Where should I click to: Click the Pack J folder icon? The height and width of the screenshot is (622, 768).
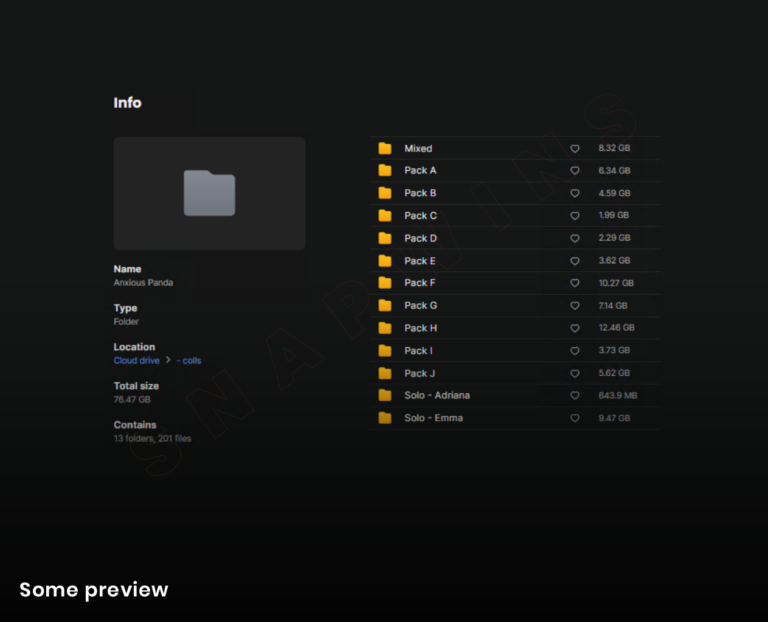[385, 373]
